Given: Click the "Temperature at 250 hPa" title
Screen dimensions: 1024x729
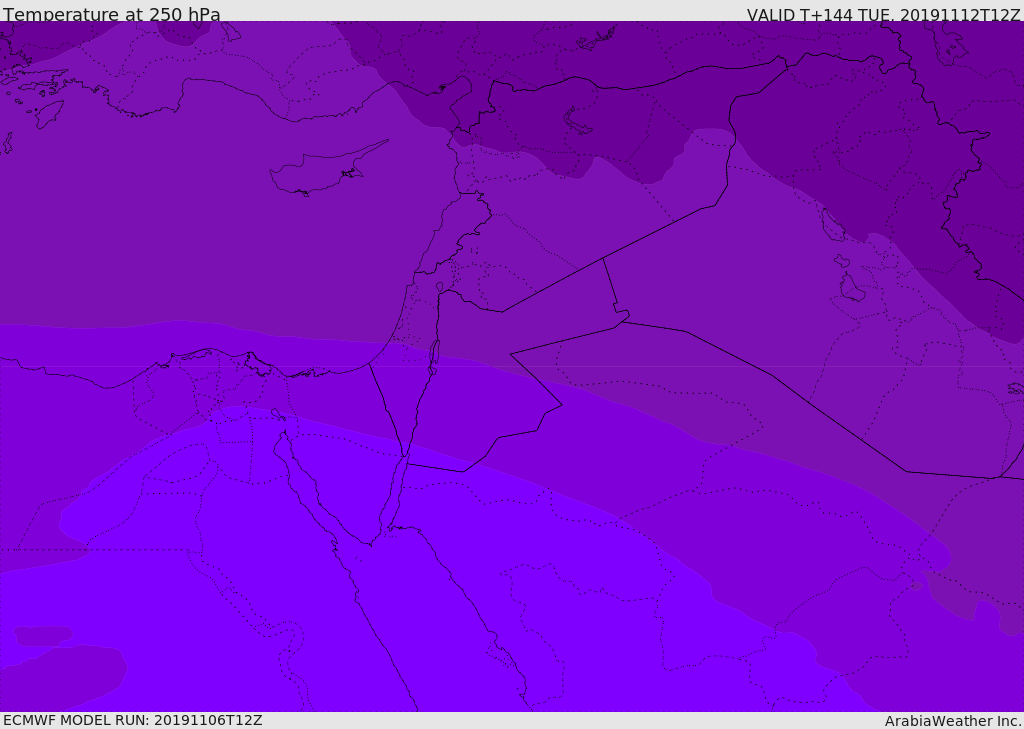Looking at the screenshot, I should 112,15.
